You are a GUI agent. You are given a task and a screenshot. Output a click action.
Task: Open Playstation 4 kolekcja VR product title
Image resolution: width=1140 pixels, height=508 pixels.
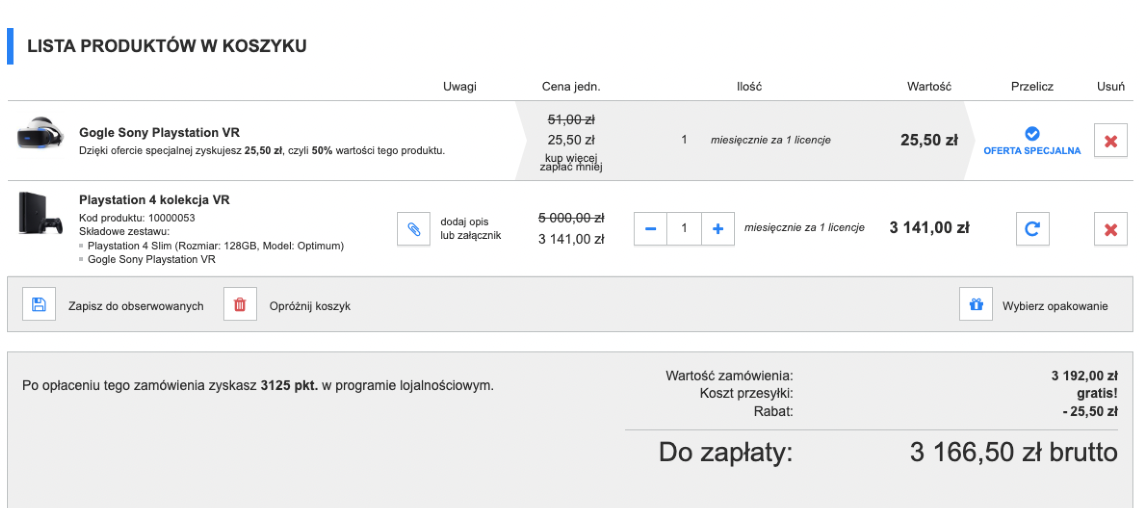click(154, 199)
